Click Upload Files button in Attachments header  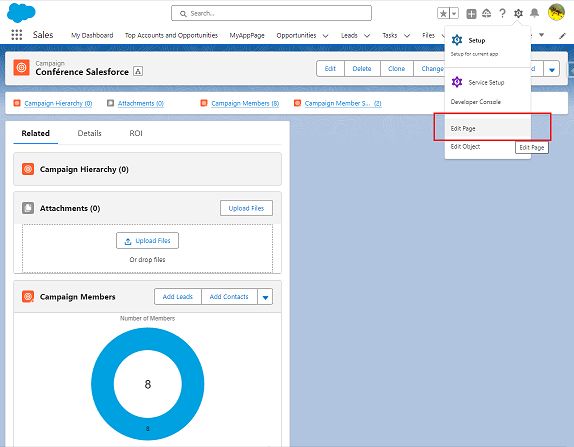(x=246, y=208)
